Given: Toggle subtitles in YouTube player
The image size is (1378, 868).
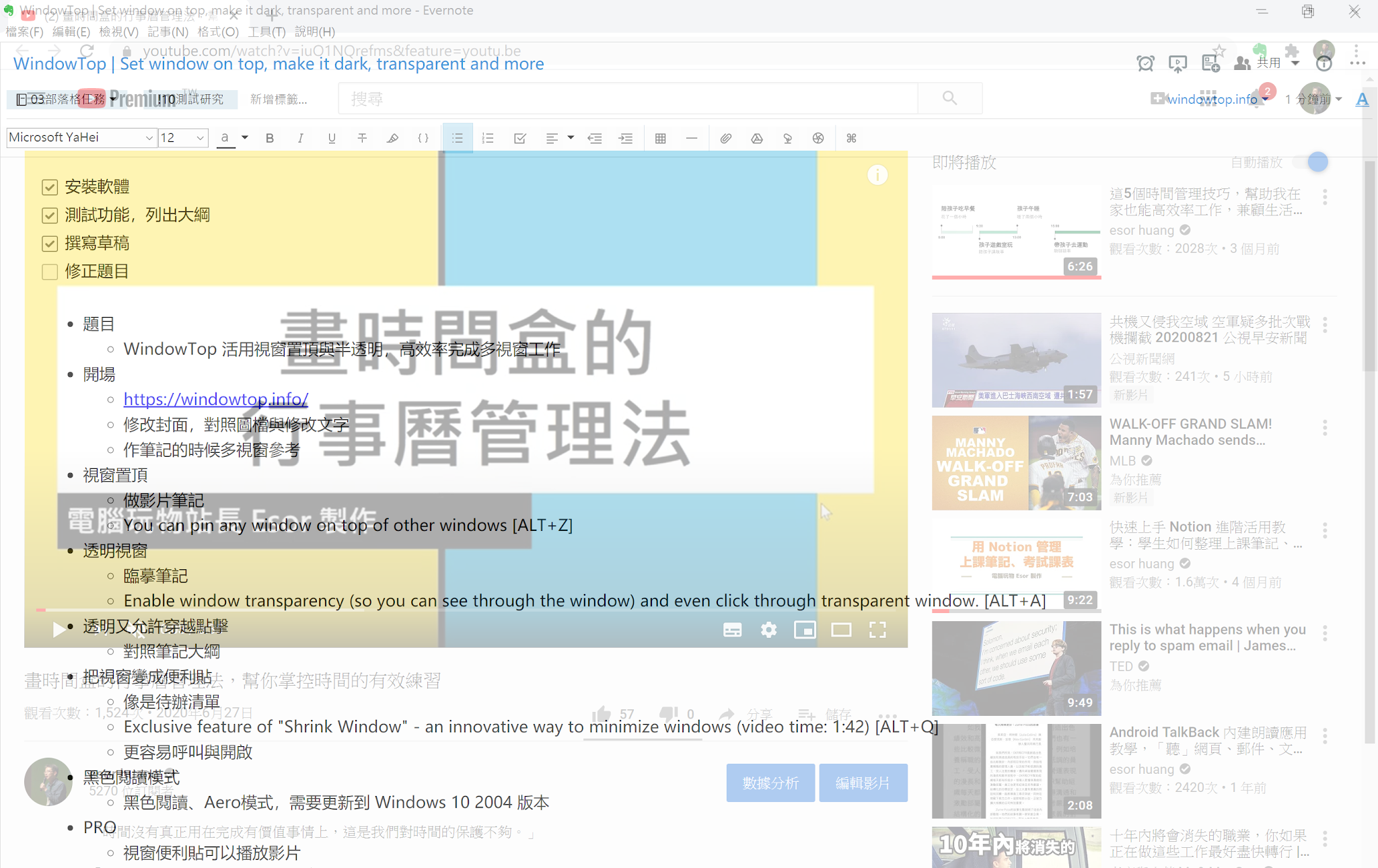Looking at the screenshot, I should [732, 629].
